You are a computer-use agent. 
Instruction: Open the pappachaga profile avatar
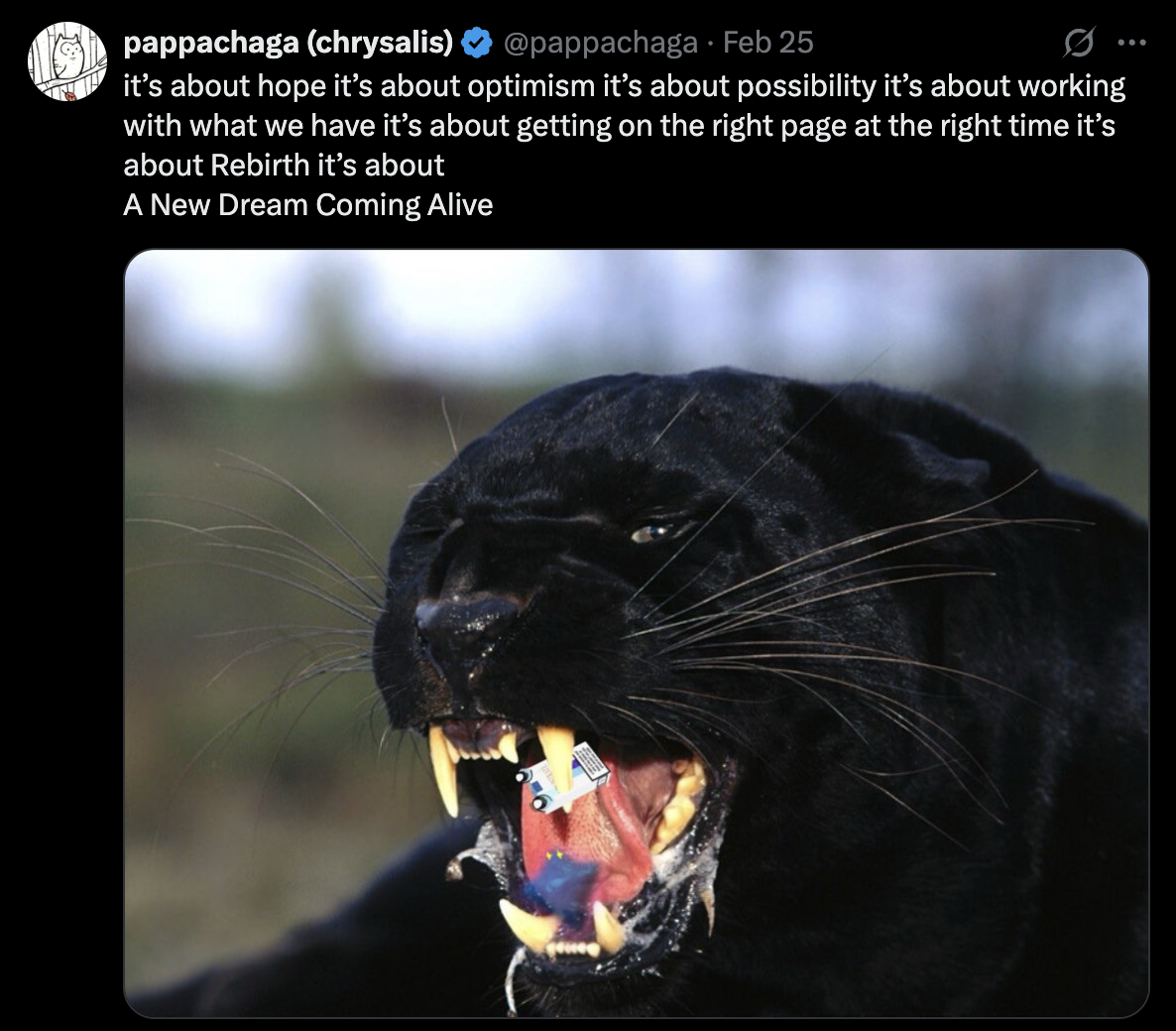click(x=67, y=61)
